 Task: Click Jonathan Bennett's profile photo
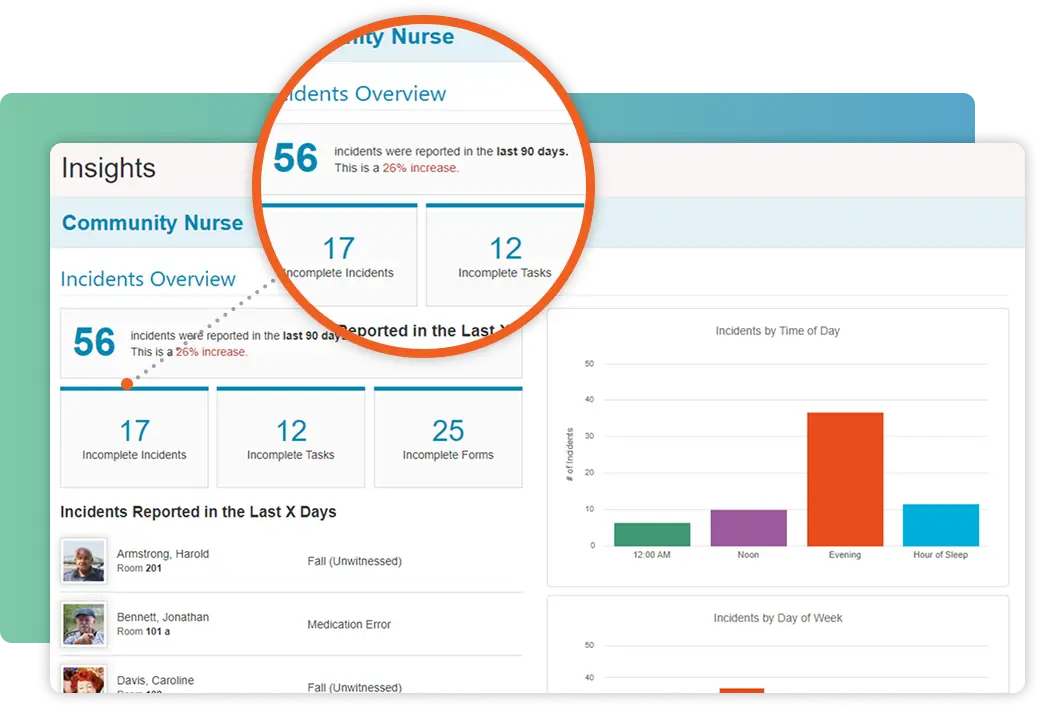pyautogui.click(x=83, y=624)
